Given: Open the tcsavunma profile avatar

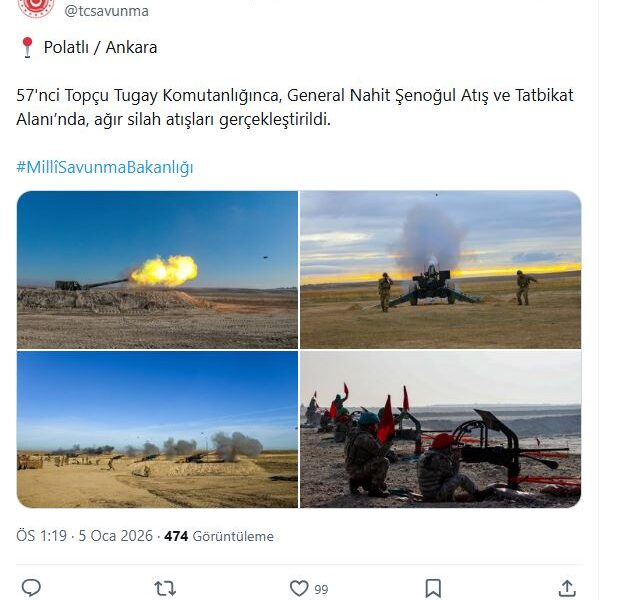Looking at the screenshot, I should [x=36, y=8].
